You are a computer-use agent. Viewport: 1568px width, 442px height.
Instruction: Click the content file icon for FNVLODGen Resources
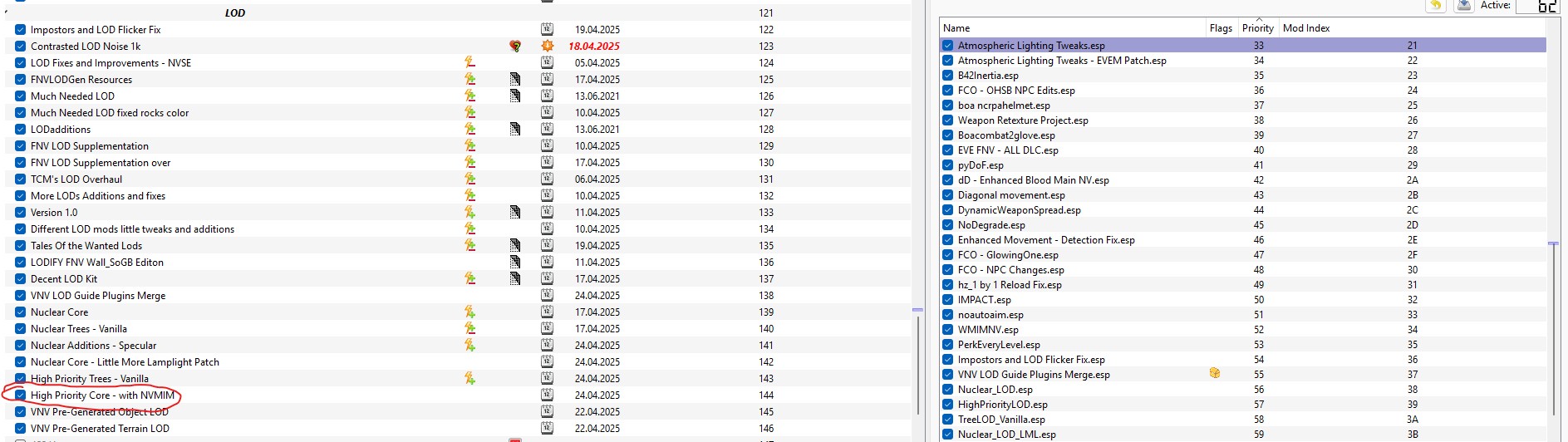click(x=515, y=79)
